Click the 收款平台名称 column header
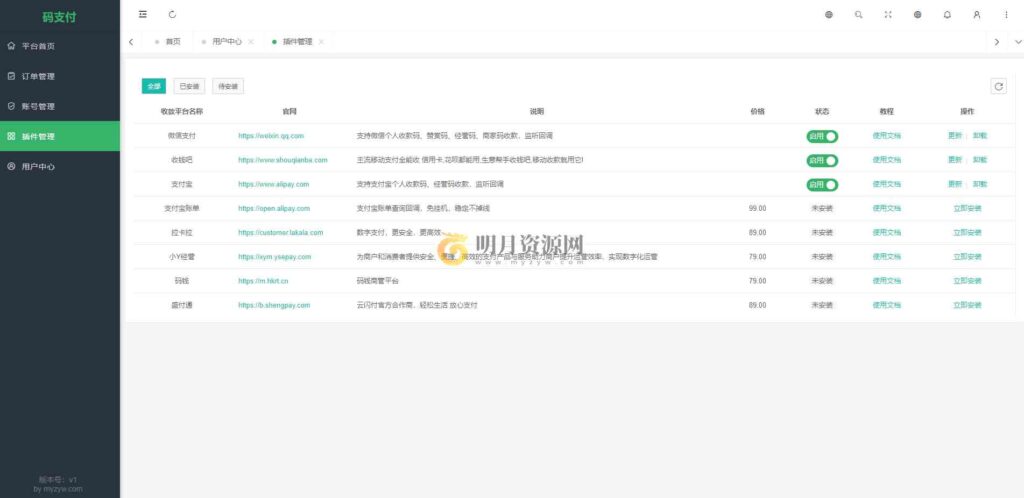 coord(182,112)
